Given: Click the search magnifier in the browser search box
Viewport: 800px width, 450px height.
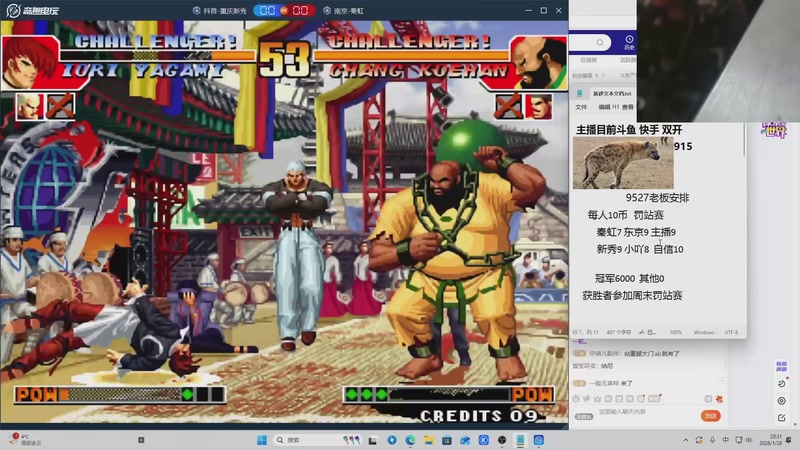Looking at the screenshot, I should tap(600, 42).
